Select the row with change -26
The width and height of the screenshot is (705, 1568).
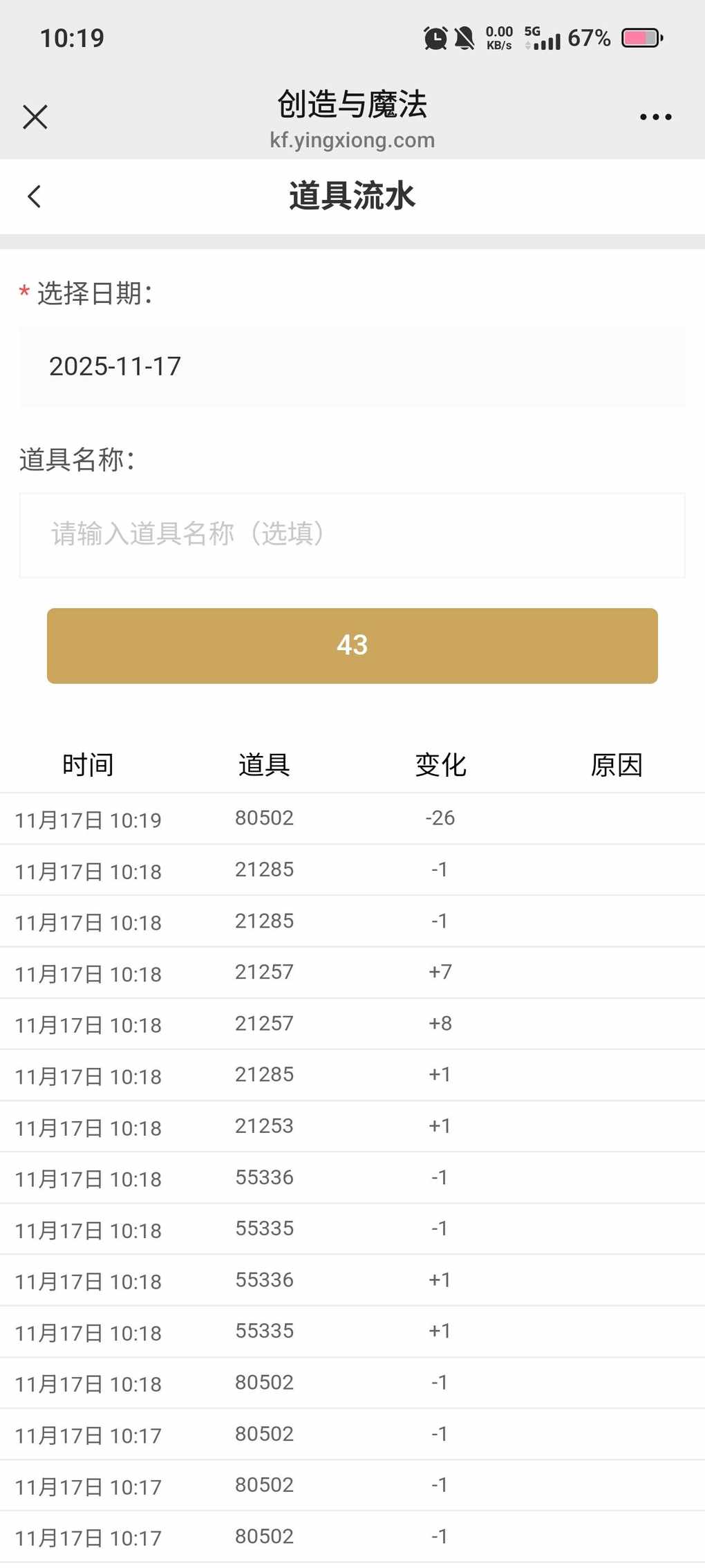[x=352, y=818]
